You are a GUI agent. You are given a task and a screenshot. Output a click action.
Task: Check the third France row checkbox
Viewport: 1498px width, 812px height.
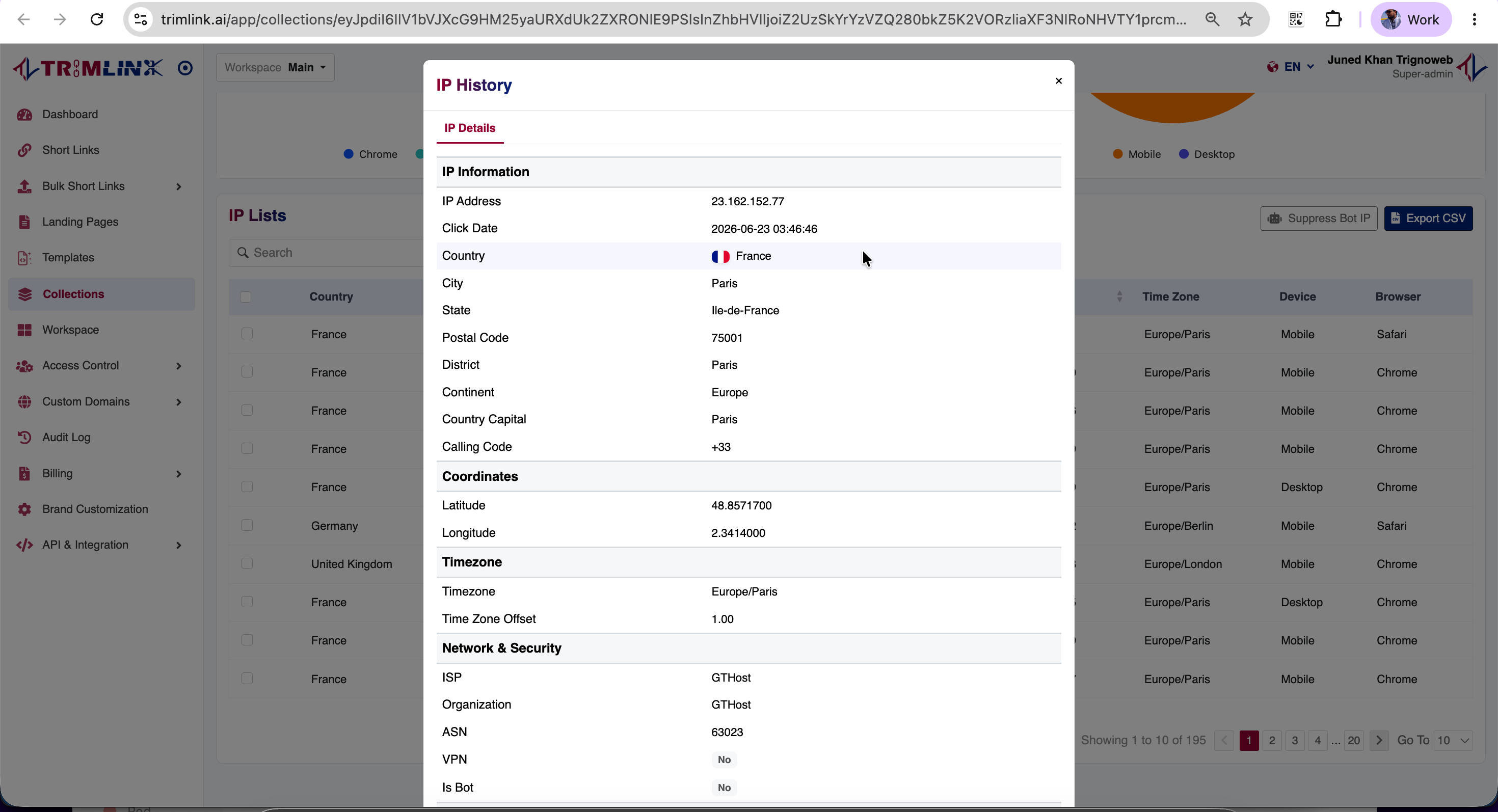click(247, 411)
